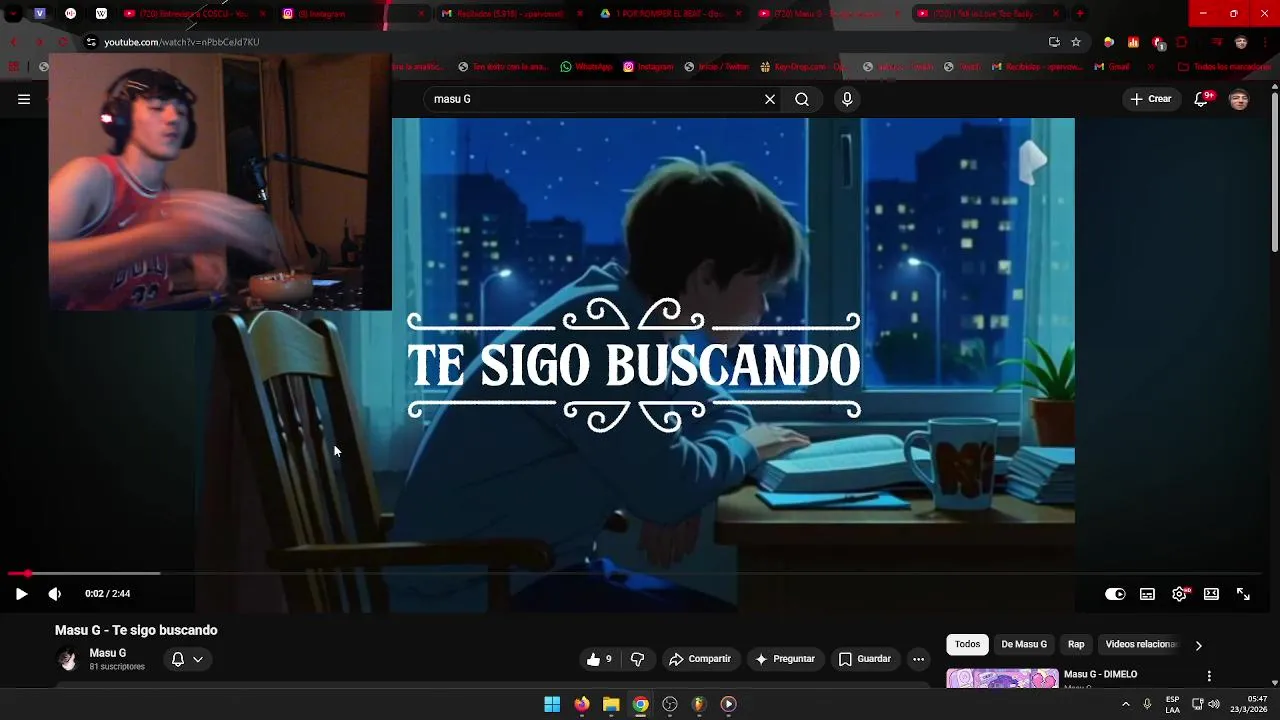Open the Key-Drop.com bookmark
This screenshot has width=1280, height=720.
tap(804, 67)
